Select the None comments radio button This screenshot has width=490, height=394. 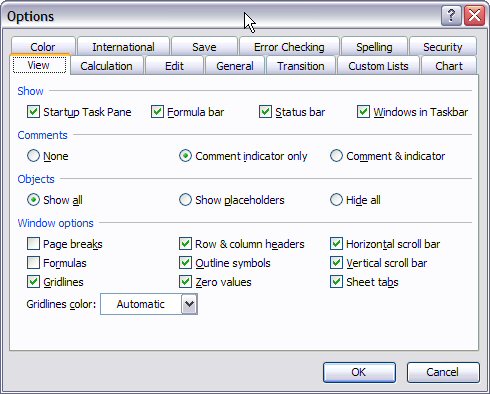pyautogui.click(x=33, y=156)
